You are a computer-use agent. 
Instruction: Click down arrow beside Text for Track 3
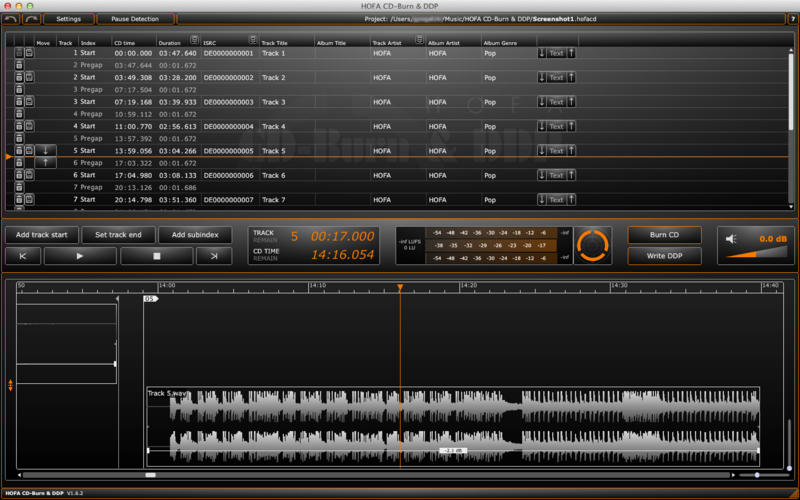pyautogui.click(x=542, y=102)
